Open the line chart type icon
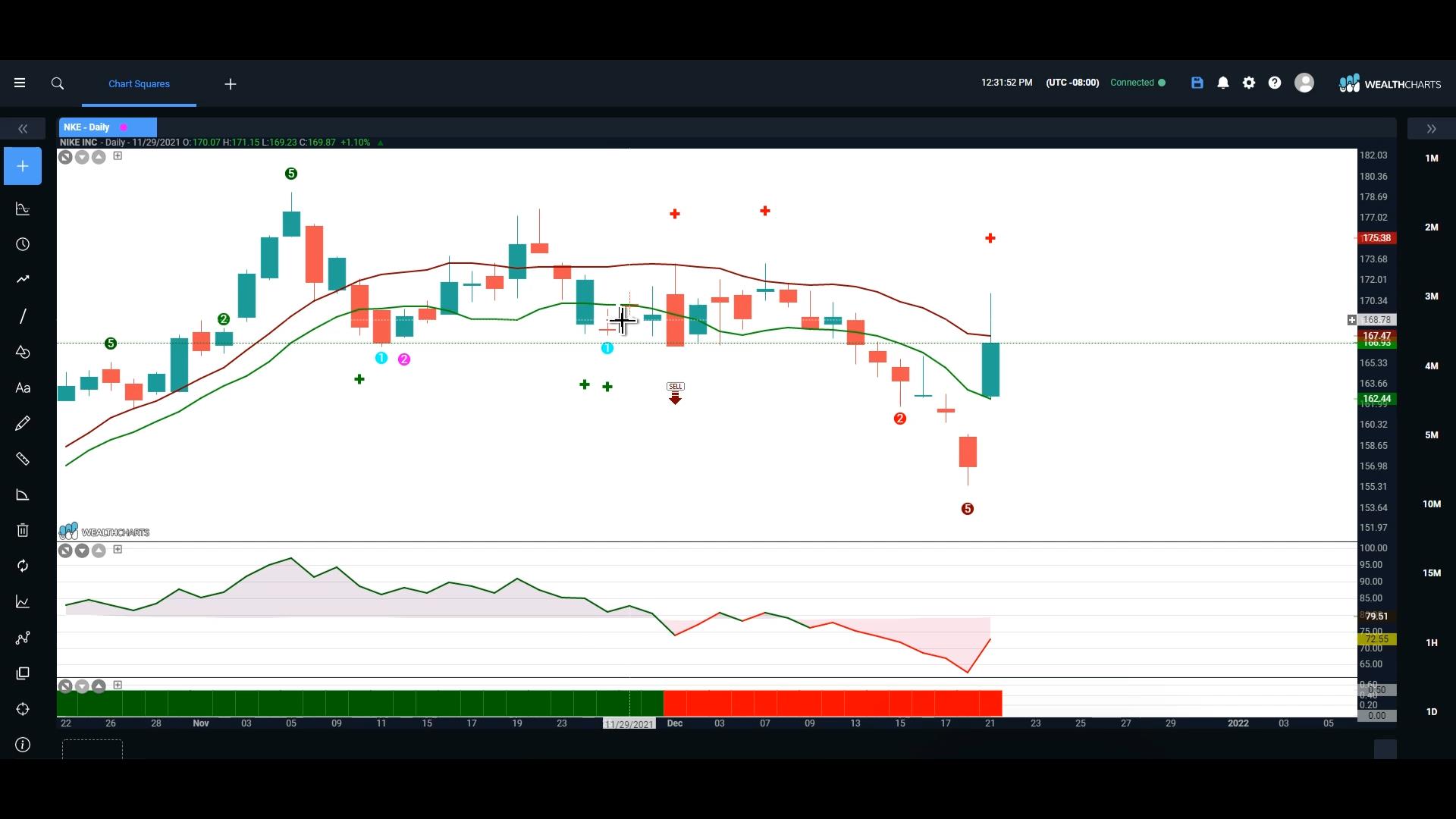 tap(23, 601)
